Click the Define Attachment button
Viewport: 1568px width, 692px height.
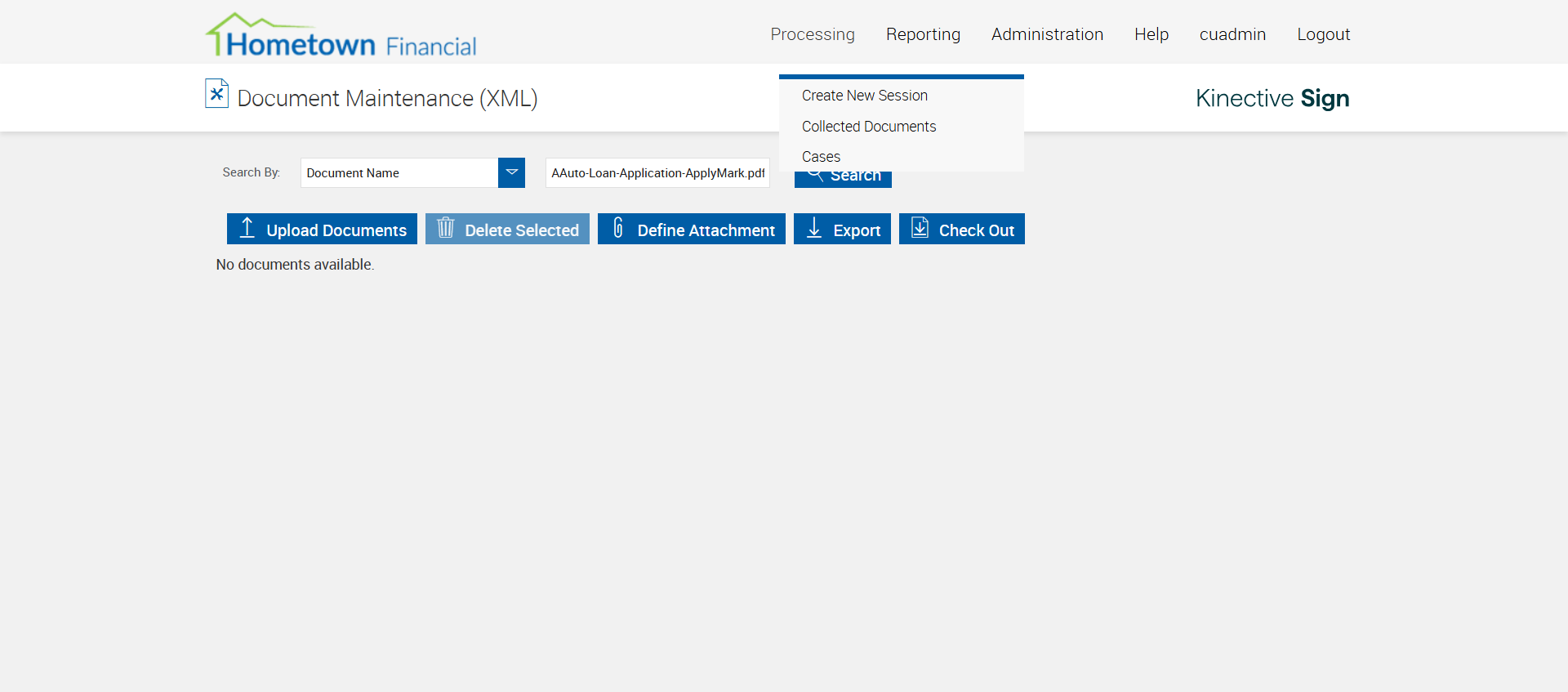click(x=692, y=229)
